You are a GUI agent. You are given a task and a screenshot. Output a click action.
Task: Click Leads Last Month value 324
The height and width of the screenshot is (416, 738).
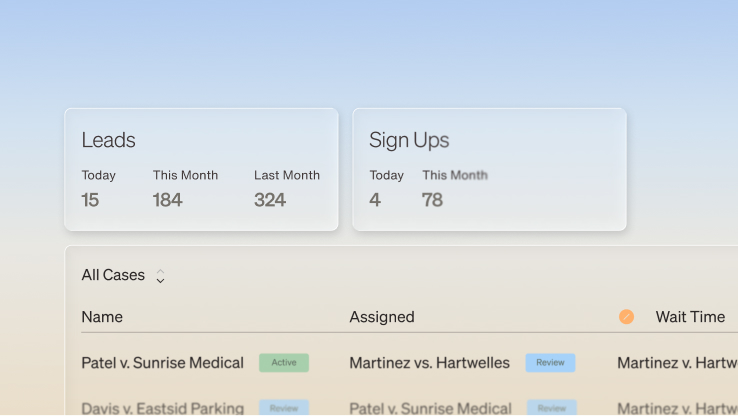[x=270, y=200]
